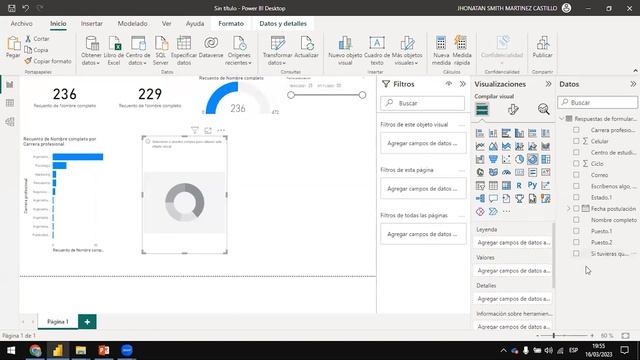Screen dimensions: 640x360
Task: Collapse the Datos pane
Action: pos(633,84)
